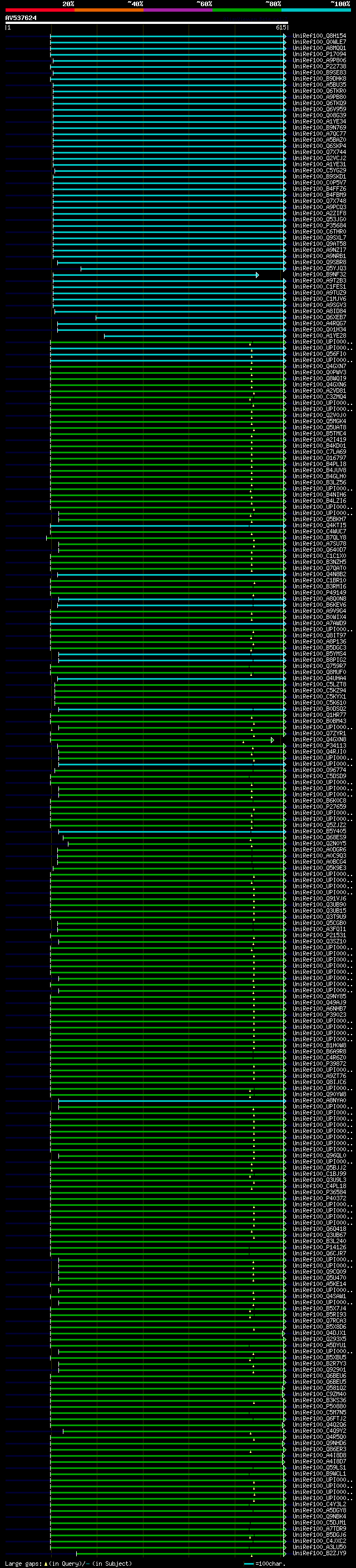
Task: Select label UniRef100_Q9SXL7
Action: (319, 238)
